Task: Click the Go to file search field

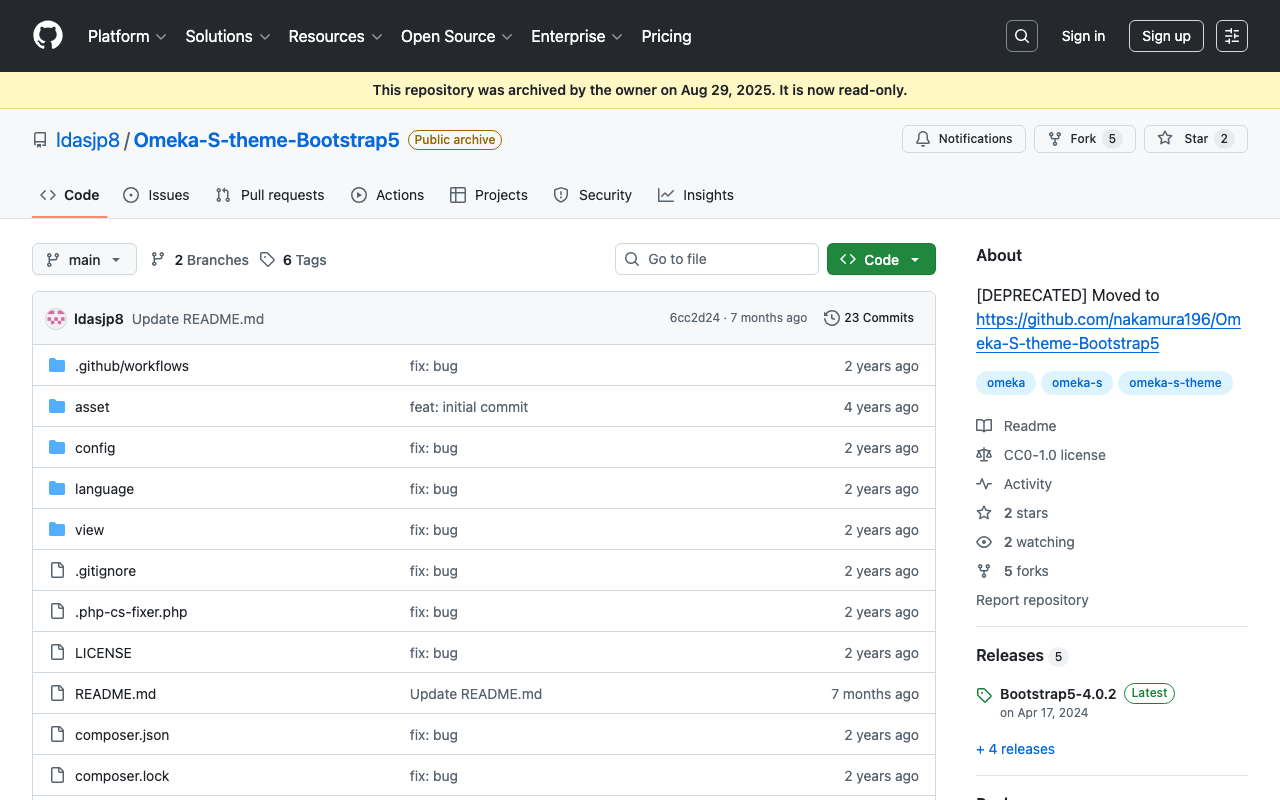Action: (717, 259)
